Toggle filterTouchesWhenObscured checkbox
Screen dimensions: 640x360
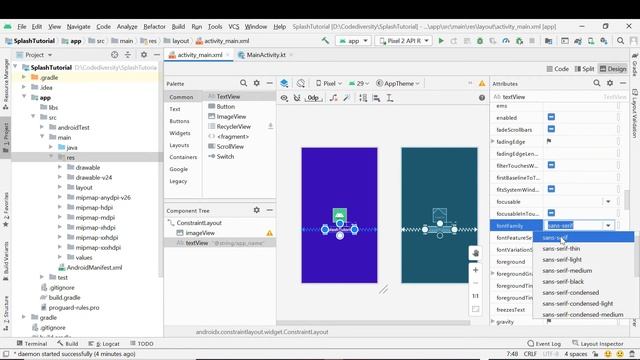(x=551, y=165)
